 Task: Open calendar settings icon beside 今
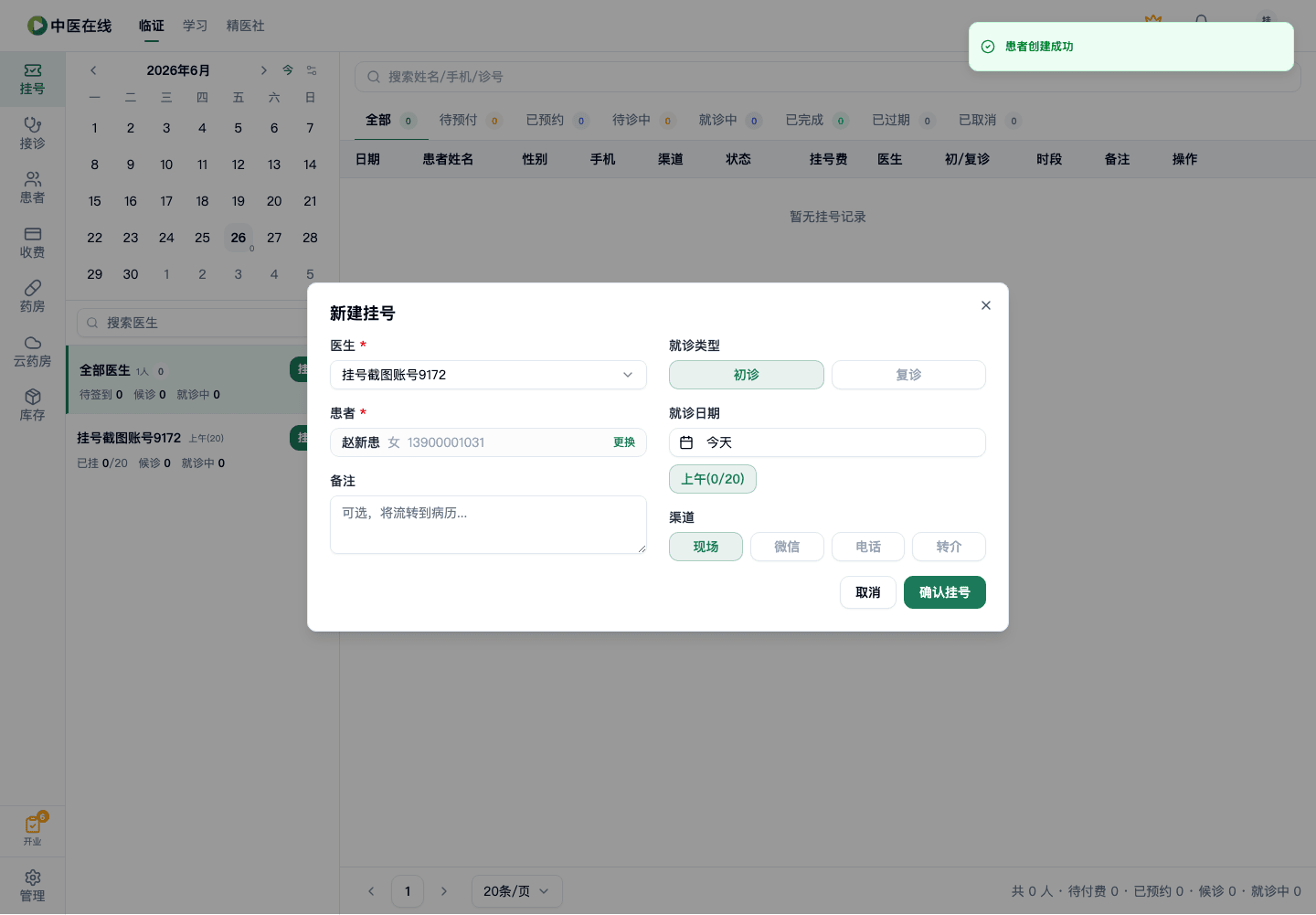[312, 70]
